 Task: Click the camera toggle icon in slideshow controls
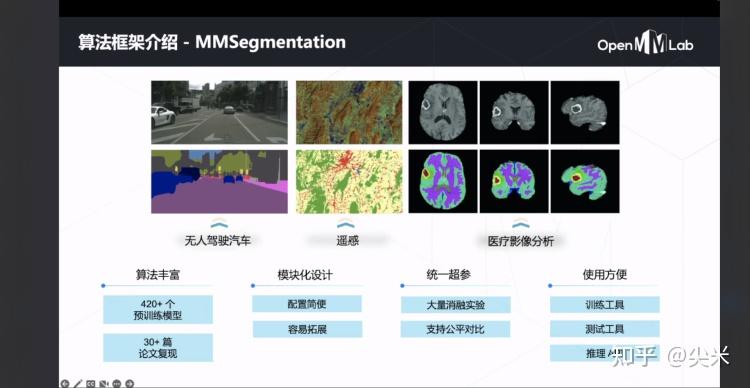pos(104,383)
